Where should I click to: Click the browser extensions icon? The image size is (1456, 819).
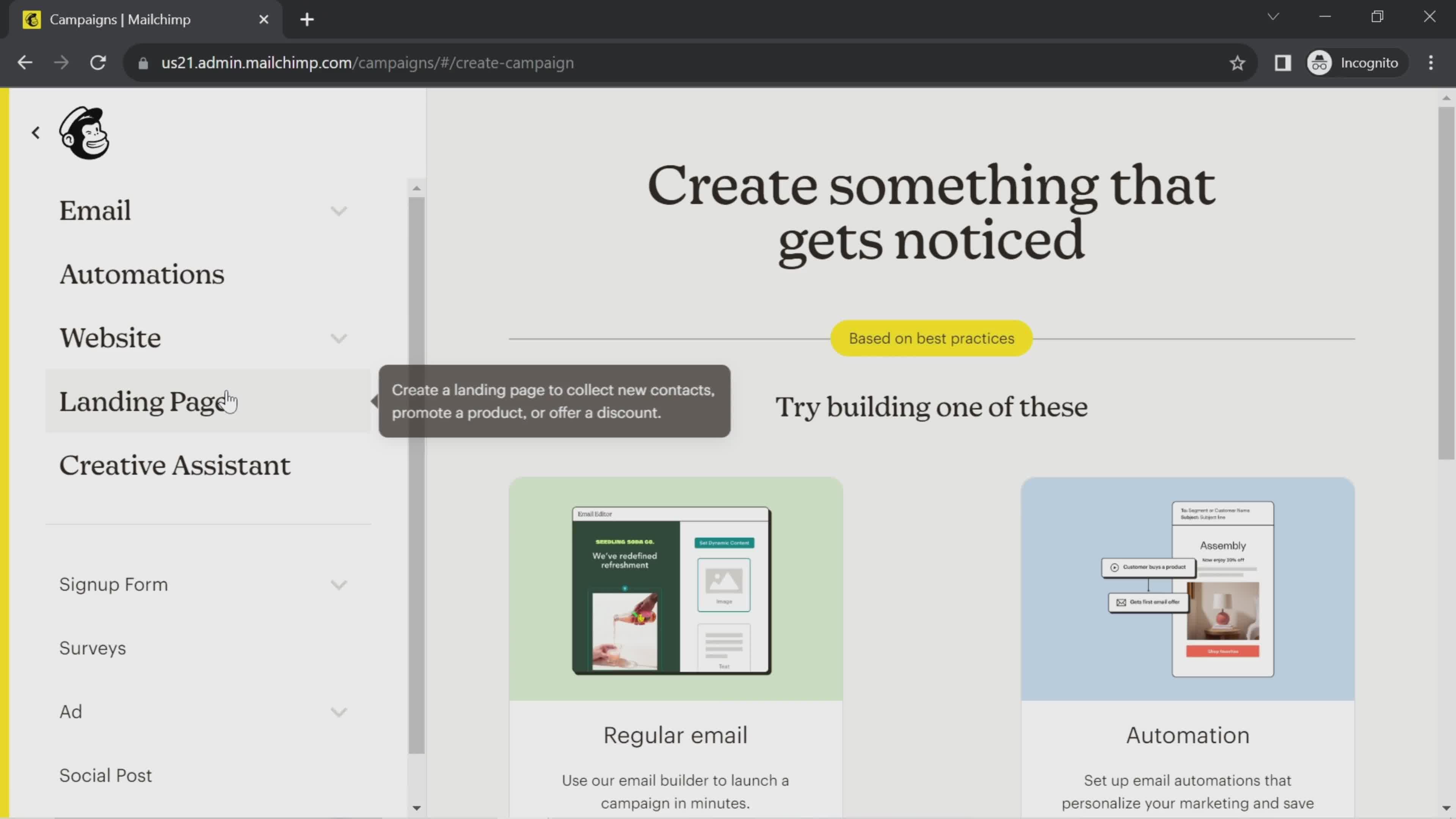[x=1283, y=62]
